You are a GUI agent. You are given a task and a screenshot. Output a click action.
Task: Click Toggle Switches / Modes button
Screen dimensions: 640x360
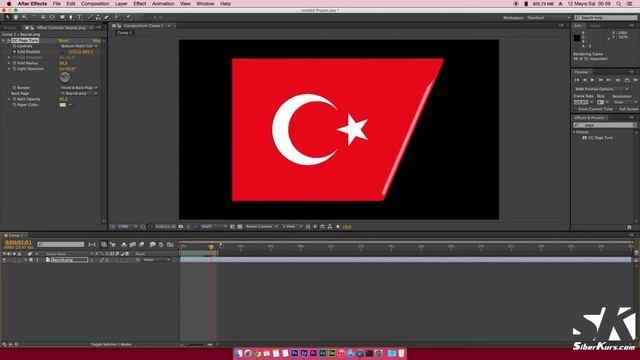(111, 344)
